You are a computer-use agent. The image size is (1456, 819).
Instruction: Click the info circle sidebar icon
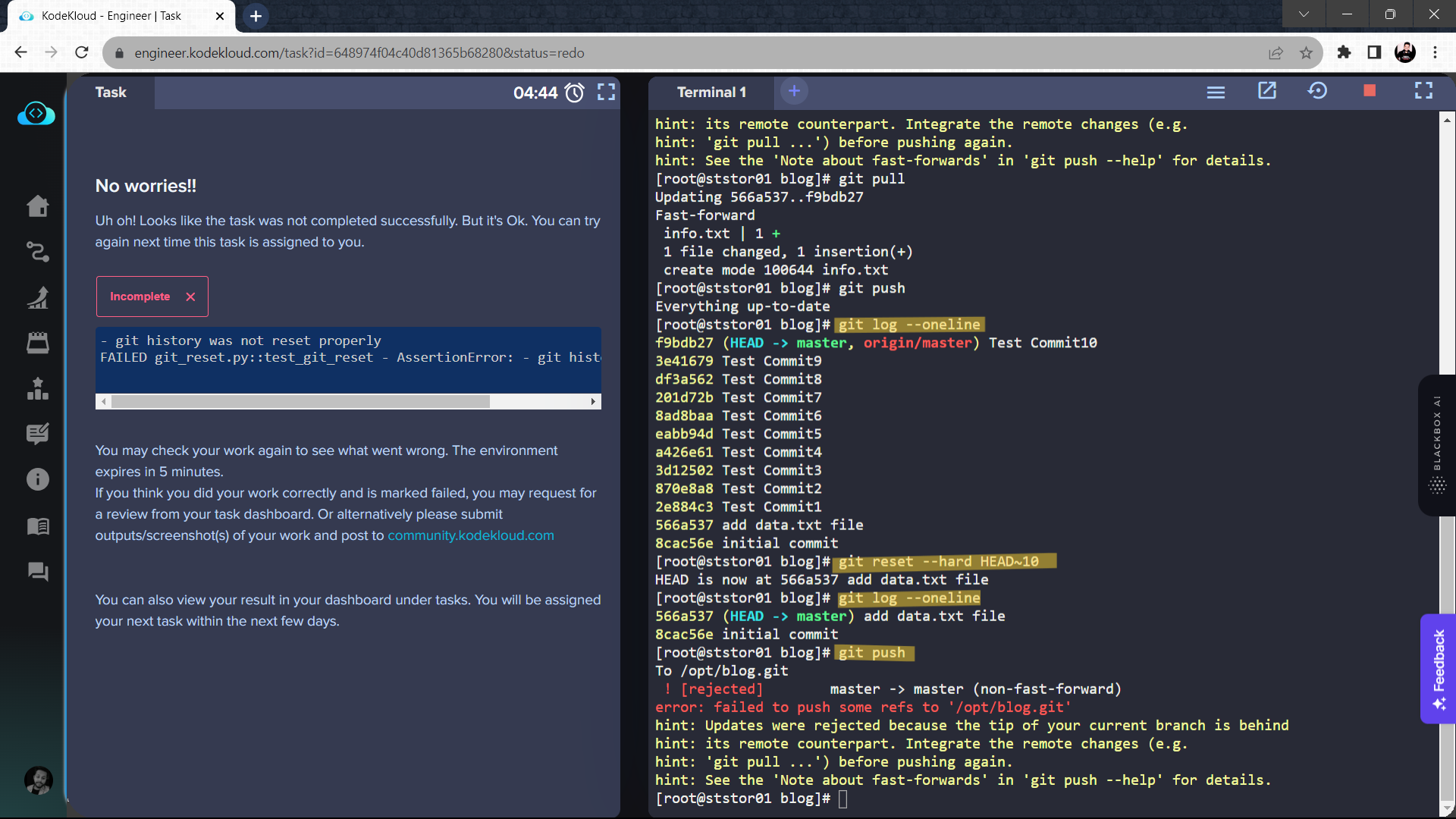pyautogui.click(x=38, y=479)
